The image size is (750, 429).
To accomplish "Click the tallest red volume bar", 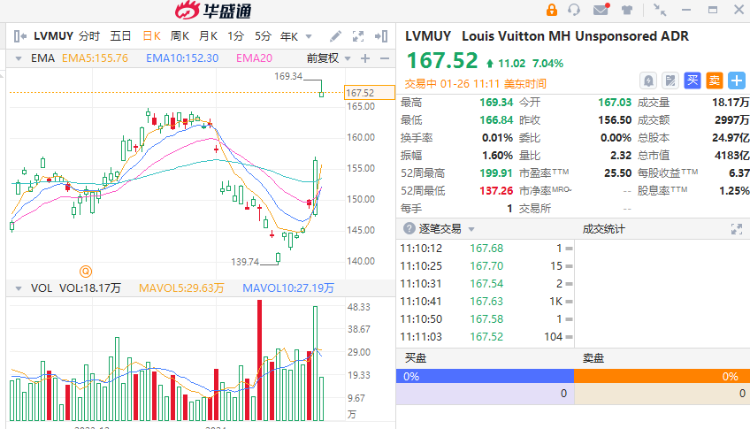I will [x=259, y=360].
